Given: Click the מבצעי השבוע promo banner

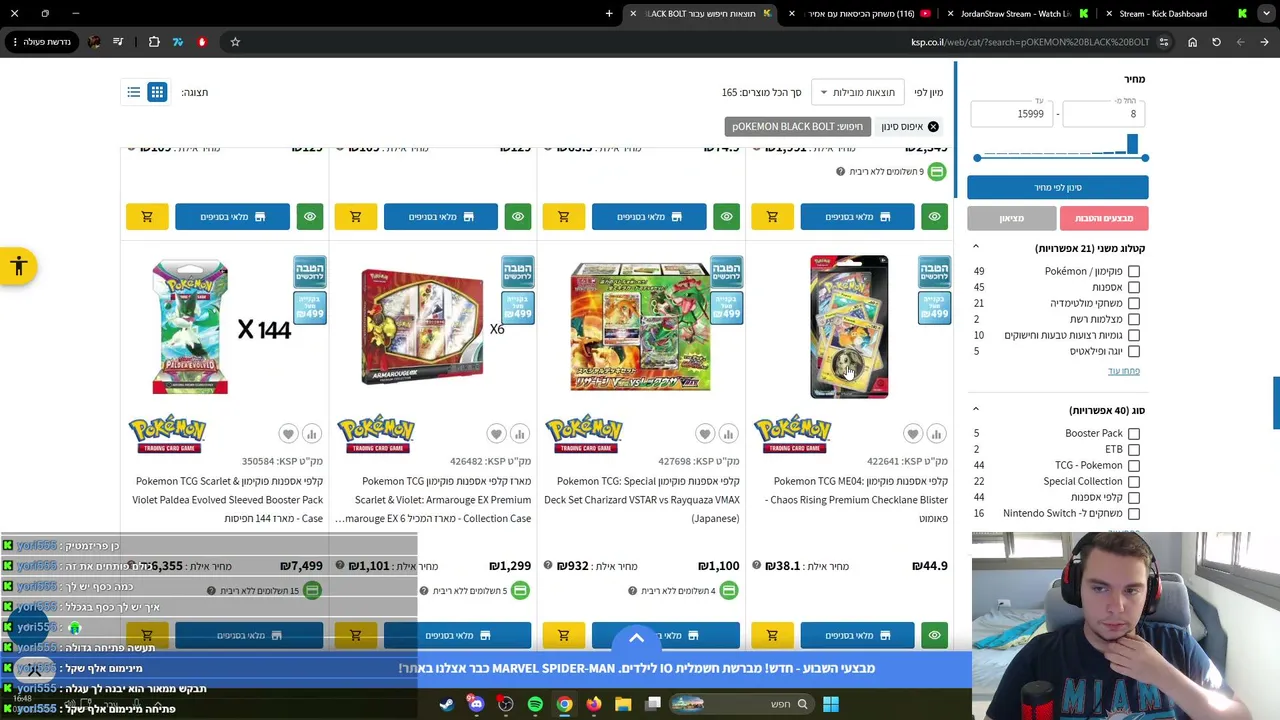Looking at the screenshot, I should pos(636,668).
